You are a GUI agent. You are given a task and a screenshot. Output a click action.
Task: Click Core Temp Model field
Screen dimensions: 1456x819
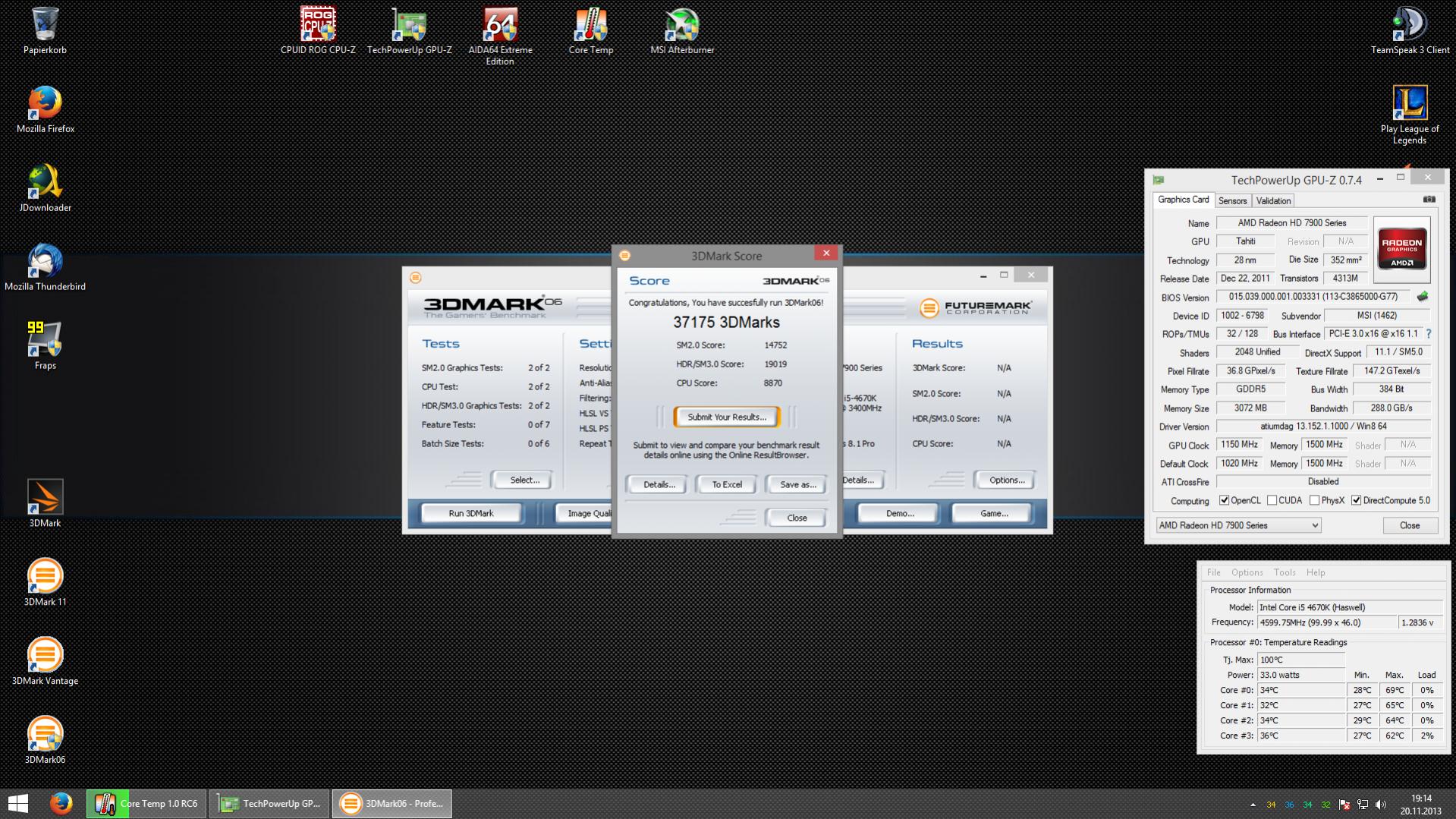1350,607
